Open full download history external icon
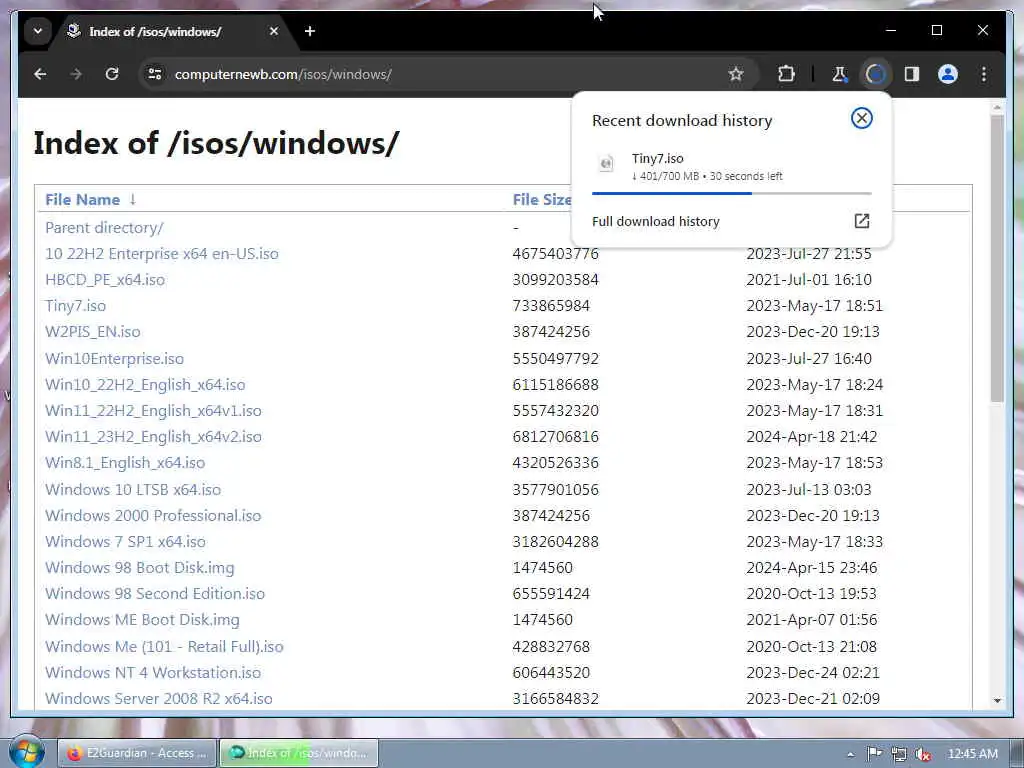Viewport: 1024px width, 768px height. [861, 221]
